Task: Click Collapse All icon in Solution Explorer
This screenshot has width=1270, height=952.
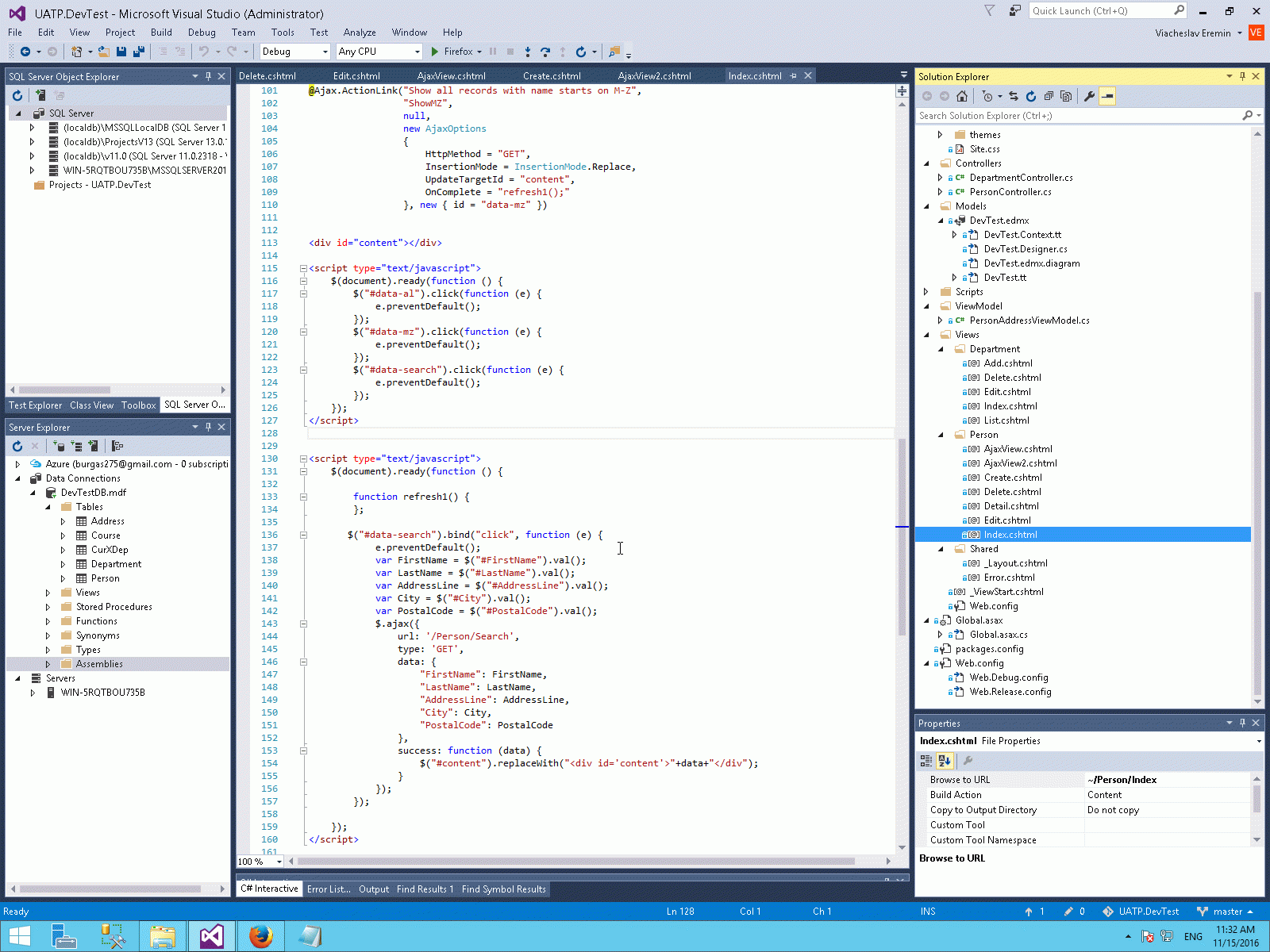Action: pyautogui.click(x=1049, y=96)
